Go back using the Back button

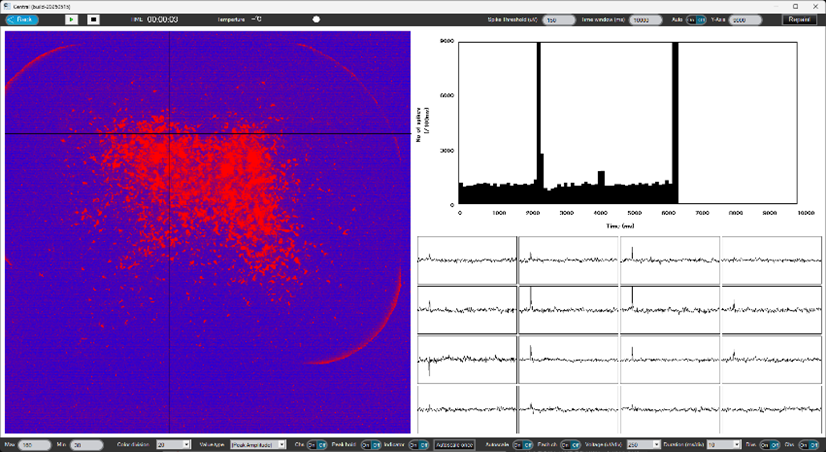(x=22, y=19)
